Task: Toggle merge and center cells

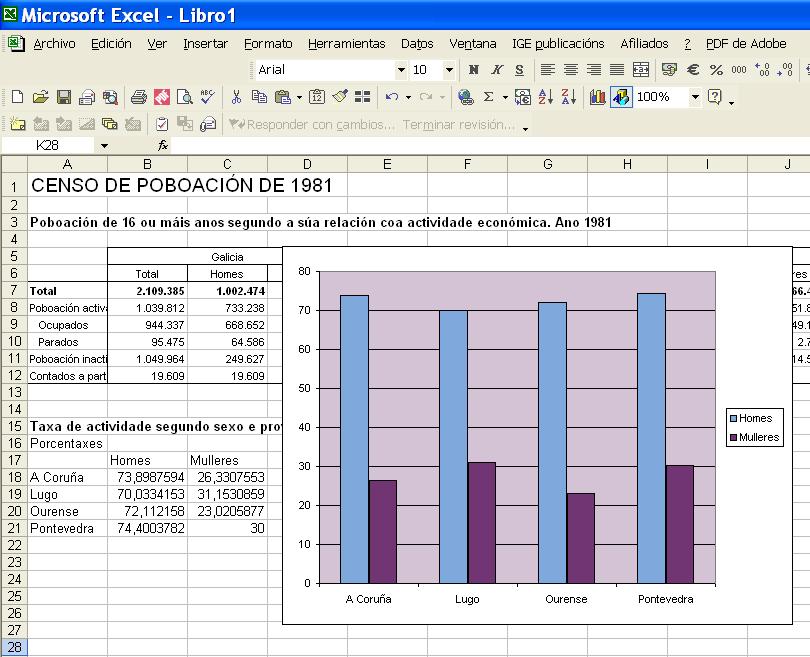Action: pos(641,70)
